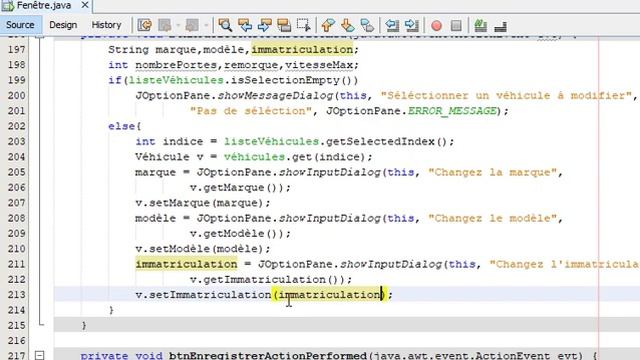Viewport: 640px width, 360px height.
Task: Jump to Previous Bookmark icon
Action: pyautogui.click(x=328, y=25)
